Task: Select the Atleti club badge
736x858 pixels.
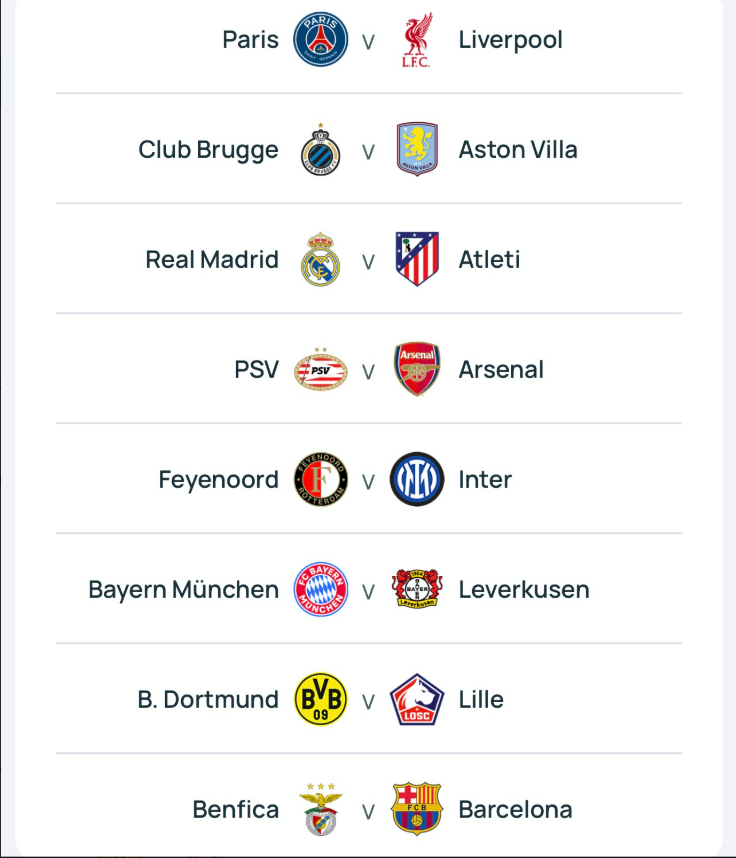Action: click(x=417, y=260)
